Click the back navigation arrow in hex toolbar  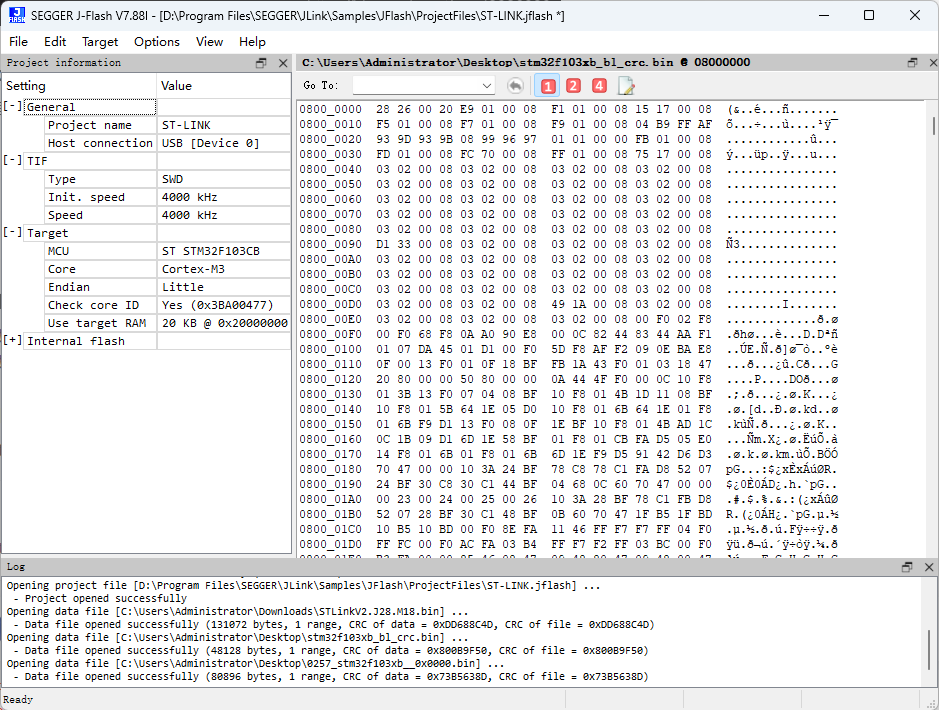pyautogui.click(x=515, y=86)
